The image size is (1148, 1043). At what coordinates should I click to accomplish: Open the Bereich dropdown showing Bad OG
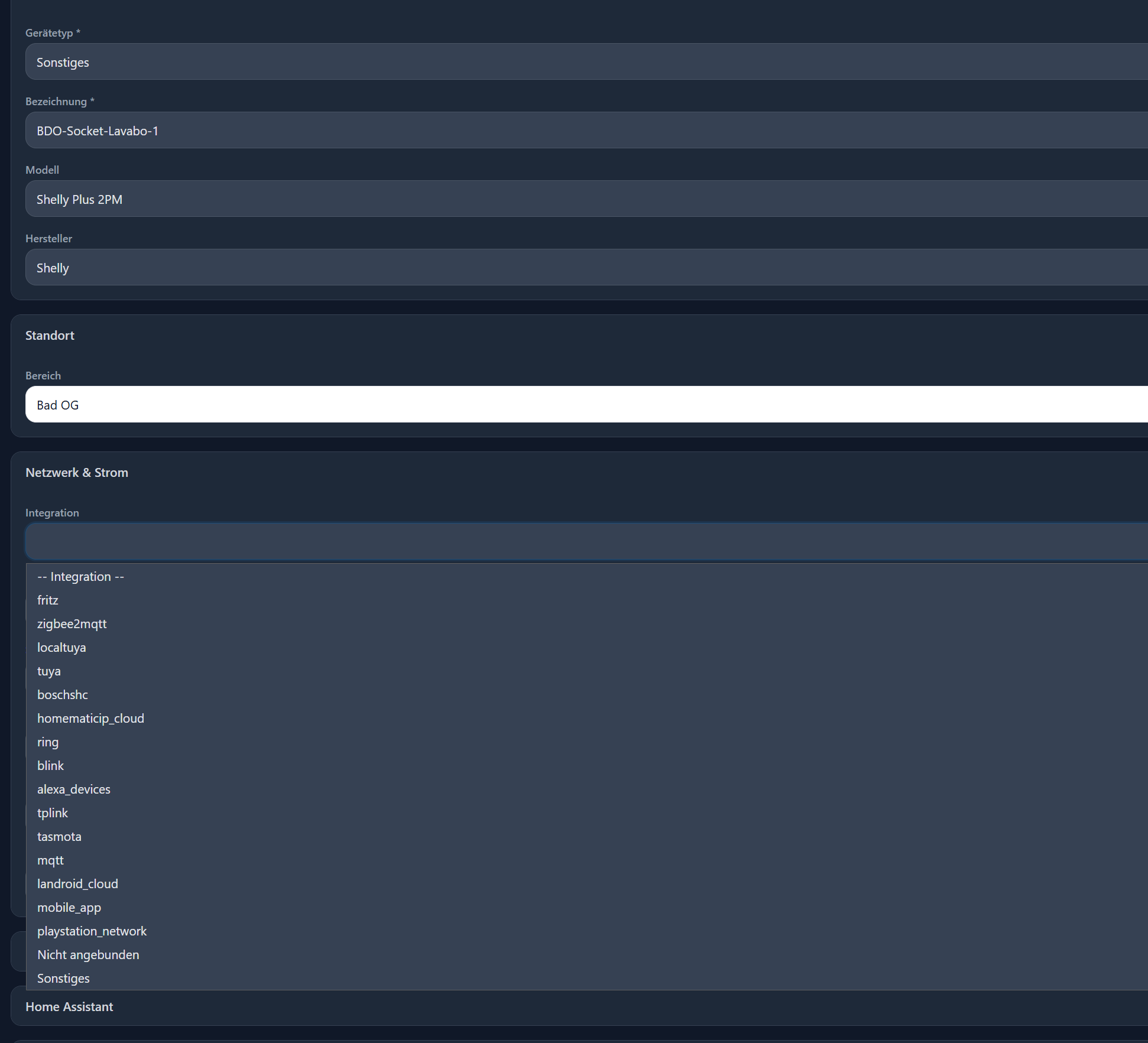coord(585,405)
